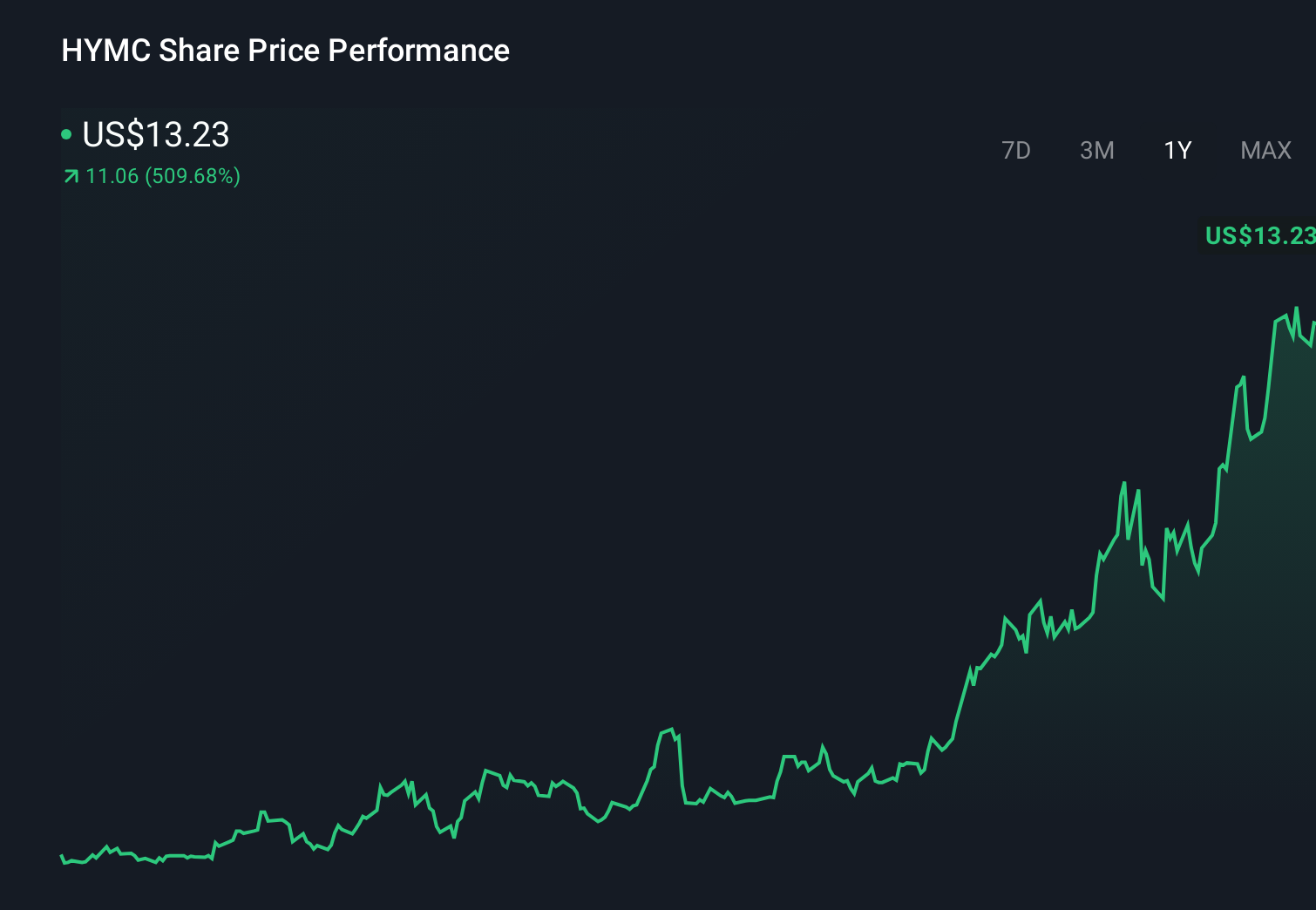Click the active 1Y timeframe
The height and width of the screenshot is (910, 1316).
click(x=1177, y=150)
